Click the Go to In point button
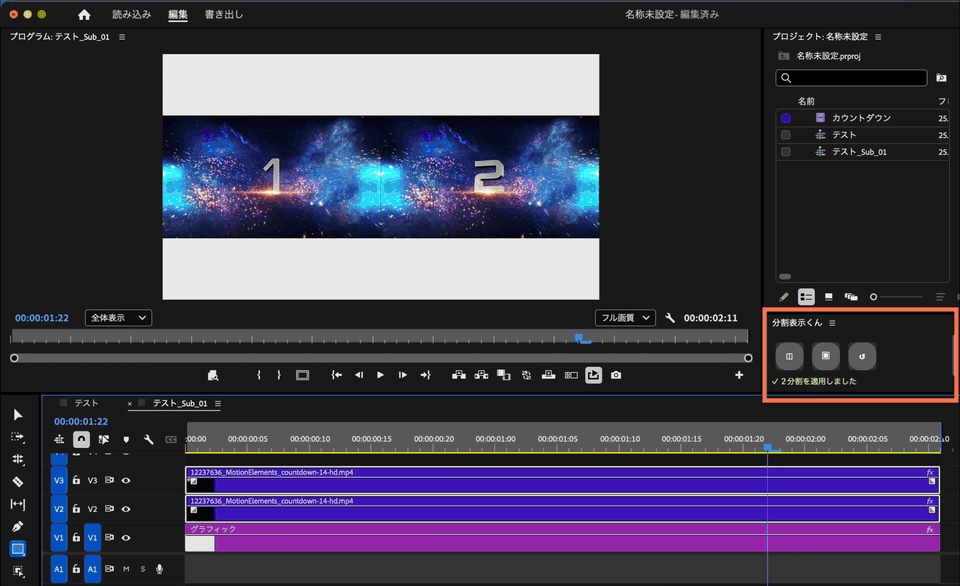This screenshot has width=960, height=586. point(336,375)
